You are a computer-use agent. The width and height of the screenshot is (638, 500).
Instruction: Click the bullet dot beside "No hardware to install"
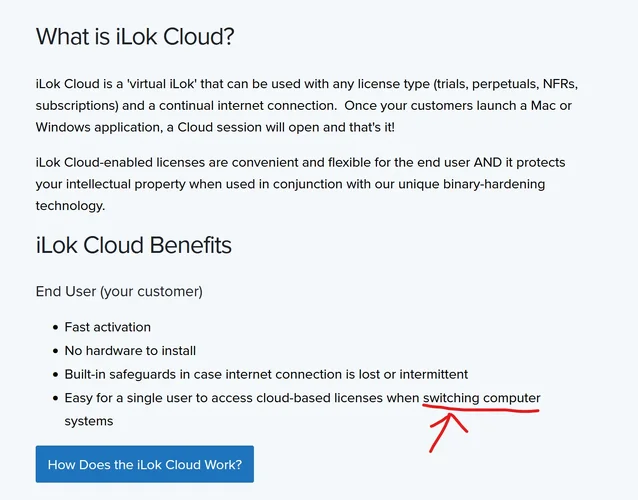coord(54,351)
